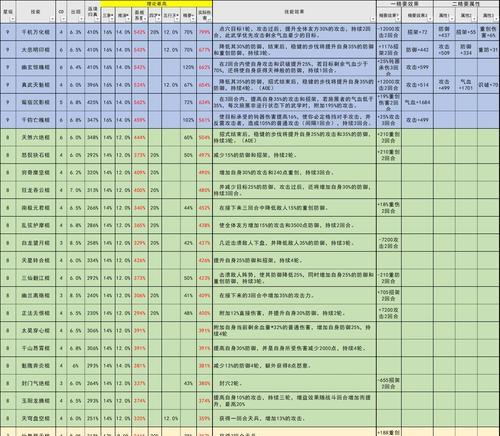The height and width of the screenshot is (436, 500).
Task: Open the filter dropdown on the CD column
Action: tap(64, 19)
